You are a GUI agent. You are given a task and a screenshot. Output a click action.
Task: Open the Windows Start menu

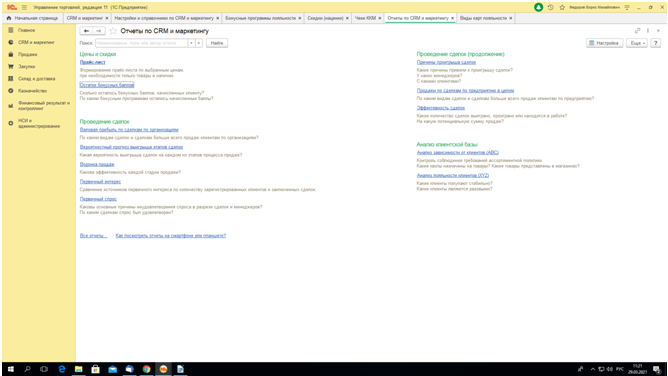[x=11, y=369]
